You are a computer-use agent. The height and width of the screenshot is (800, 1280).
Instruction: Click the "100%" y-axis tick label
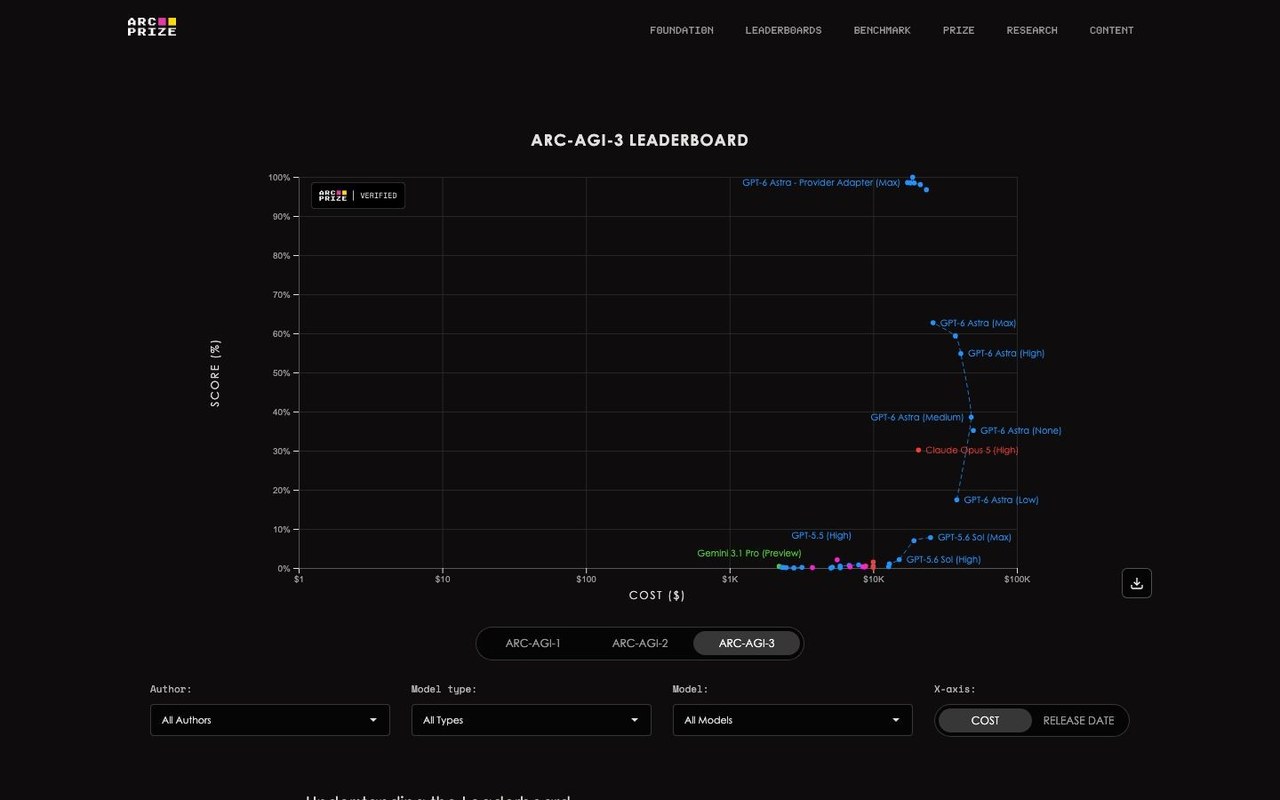pos(279,178)
